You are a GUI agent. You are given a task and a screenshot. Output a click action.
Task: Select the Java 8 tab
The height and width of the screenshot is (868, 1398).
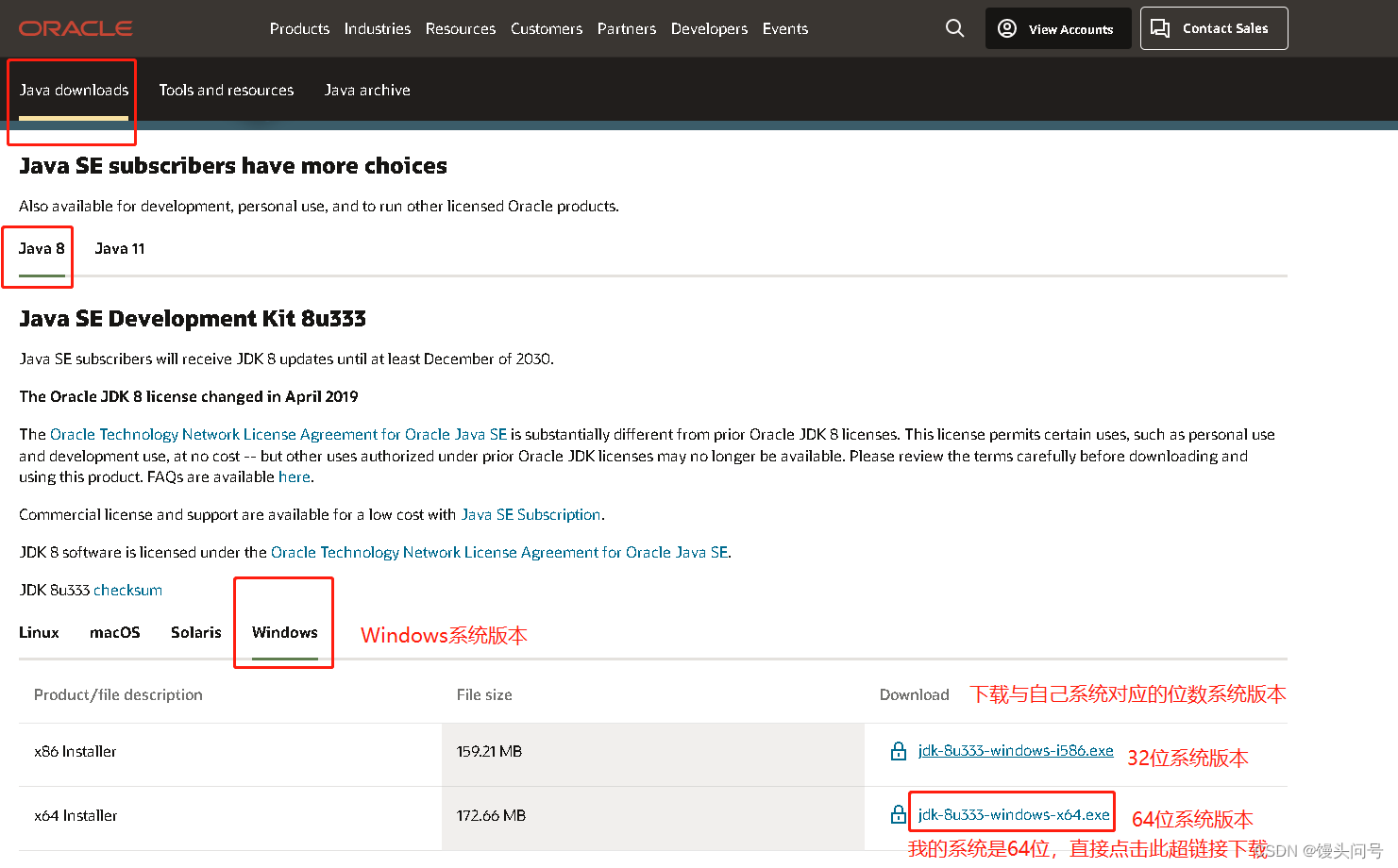42,249
